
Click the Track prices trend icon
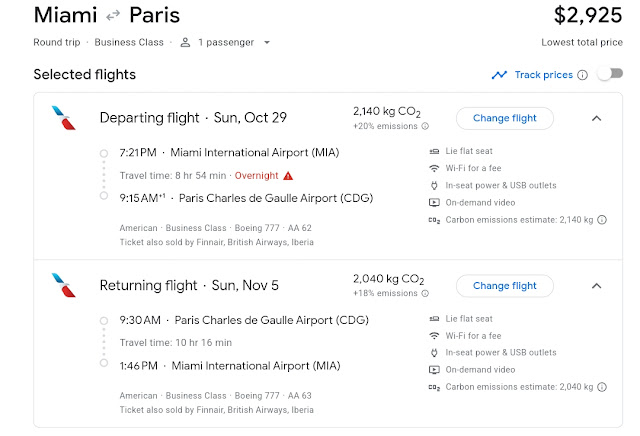coord(500,75)
